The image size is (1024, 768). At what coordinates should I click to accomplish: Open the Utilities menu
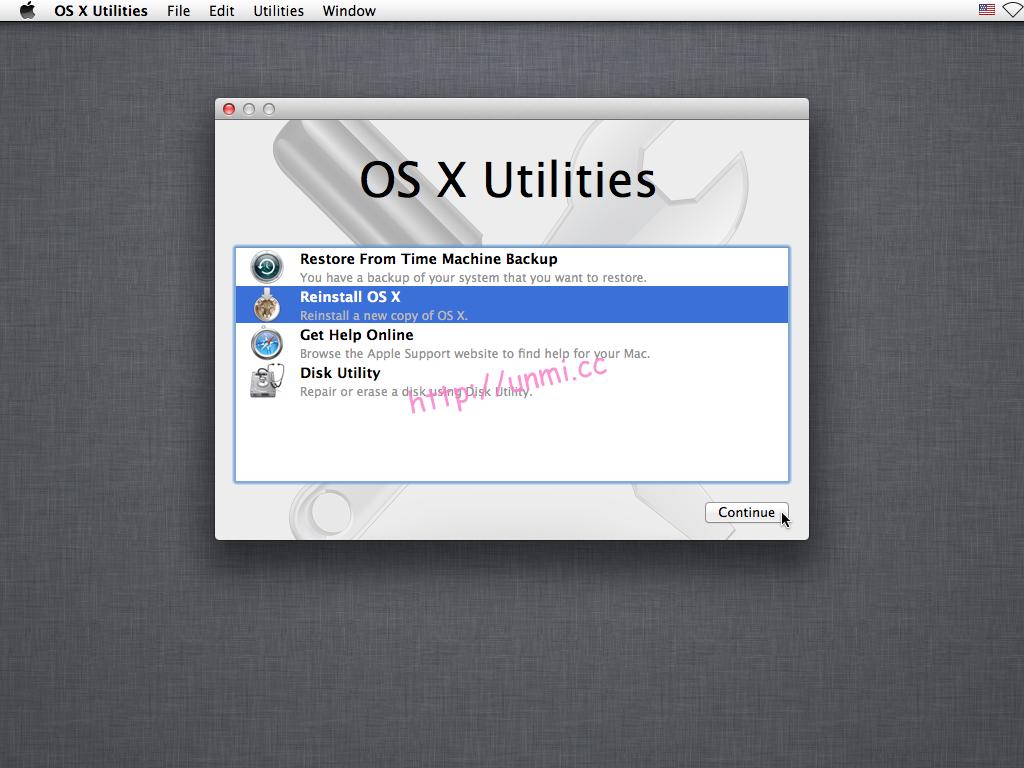point(278,11)
